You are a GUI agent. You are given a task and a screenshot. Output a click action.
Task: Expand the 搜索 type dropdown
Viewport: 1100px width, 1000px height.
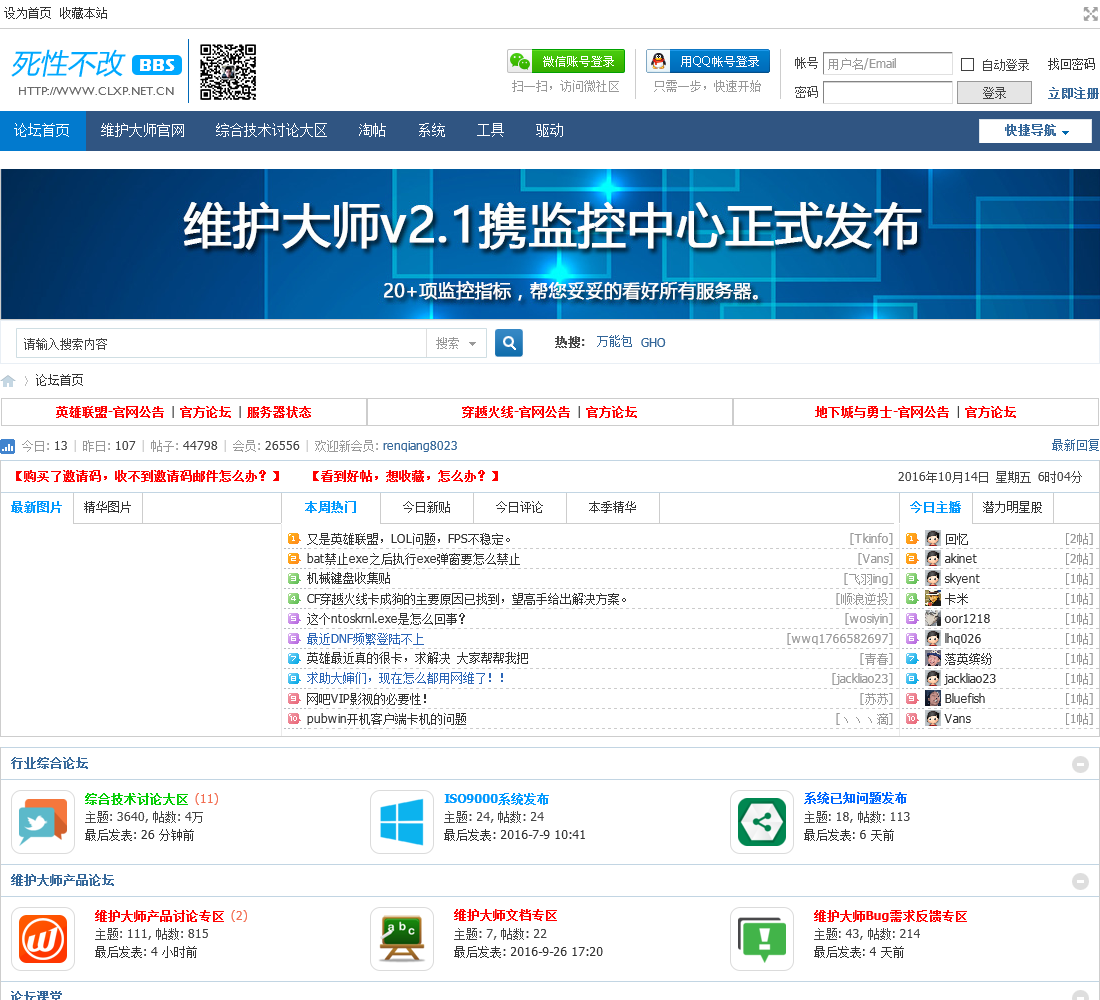(457, 343)
